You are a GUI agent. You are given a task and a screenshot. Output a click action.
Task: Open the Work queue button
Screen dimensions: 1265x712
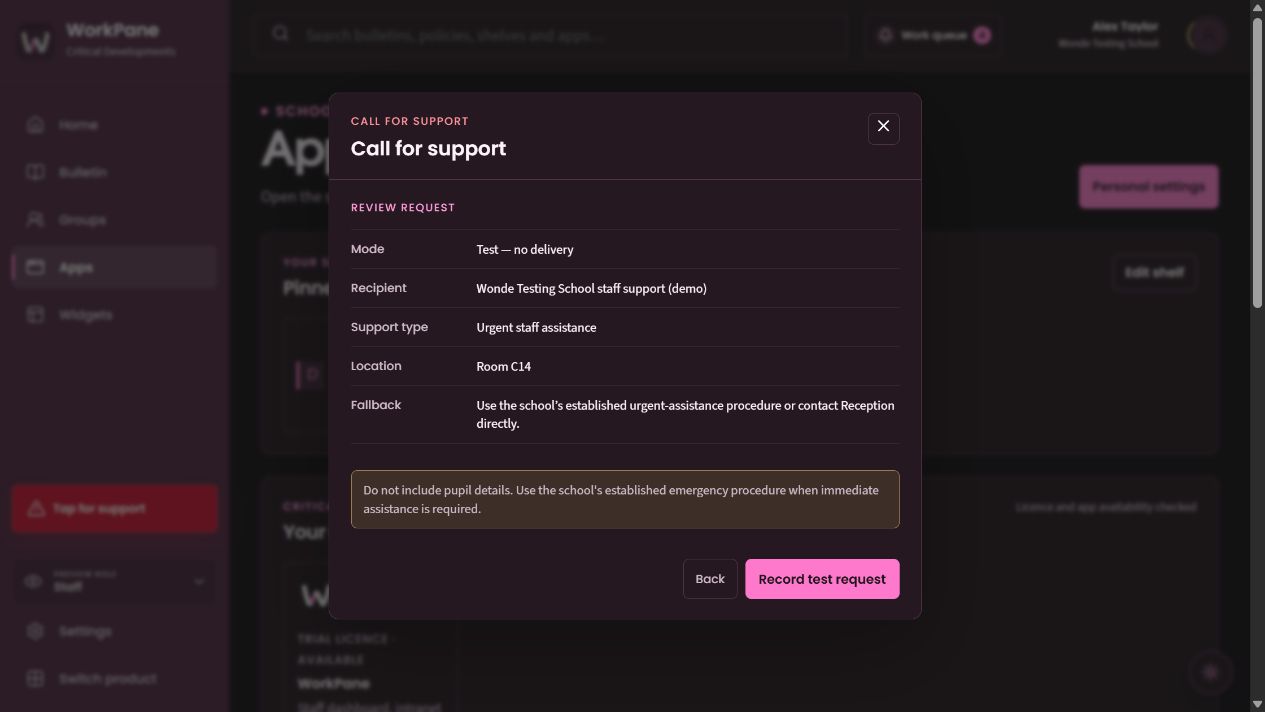(933, 35)
